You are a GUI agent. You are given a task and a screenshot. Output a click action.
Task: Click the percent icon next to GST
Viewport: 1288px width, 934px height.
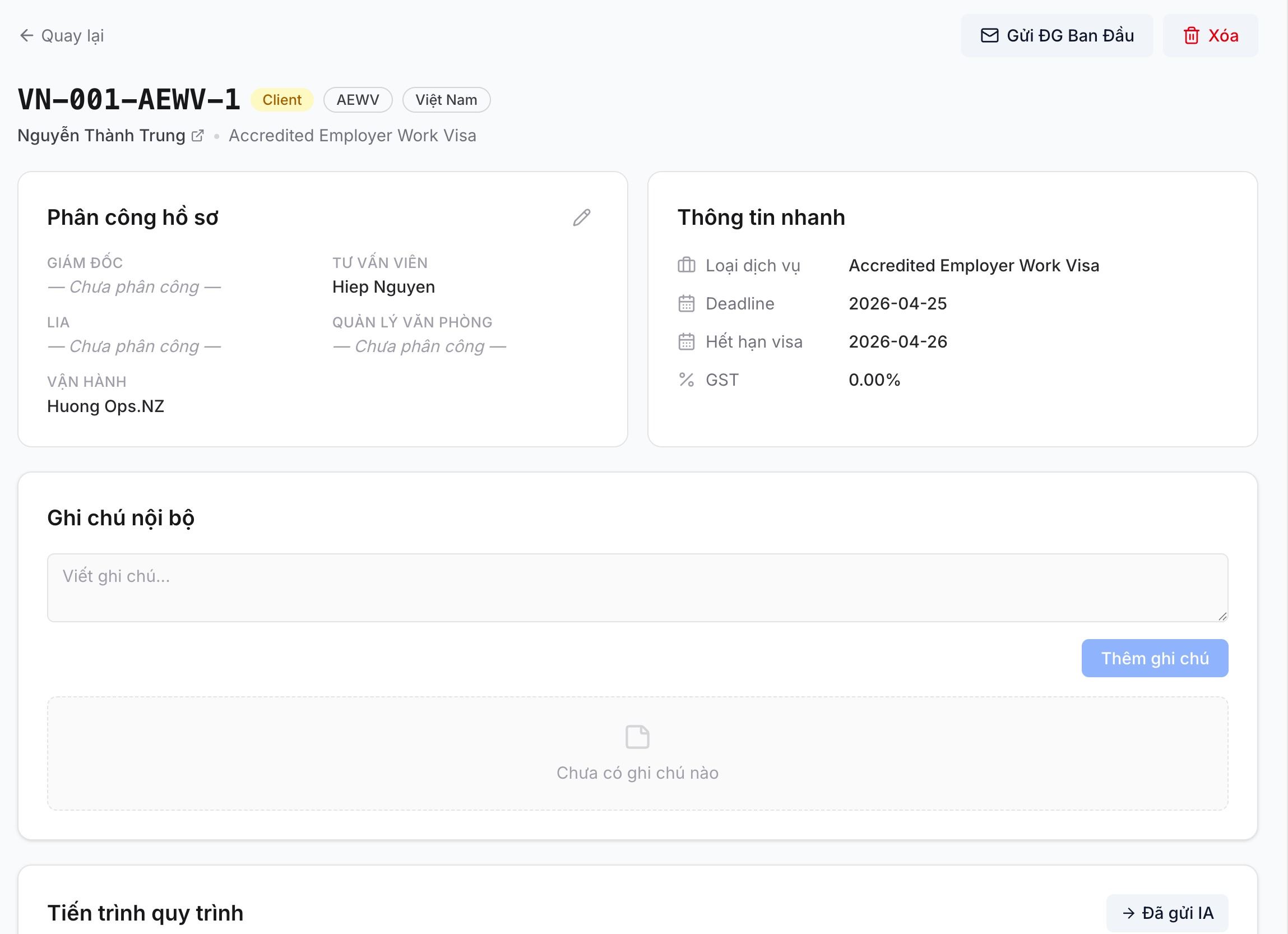coord(686,380)
